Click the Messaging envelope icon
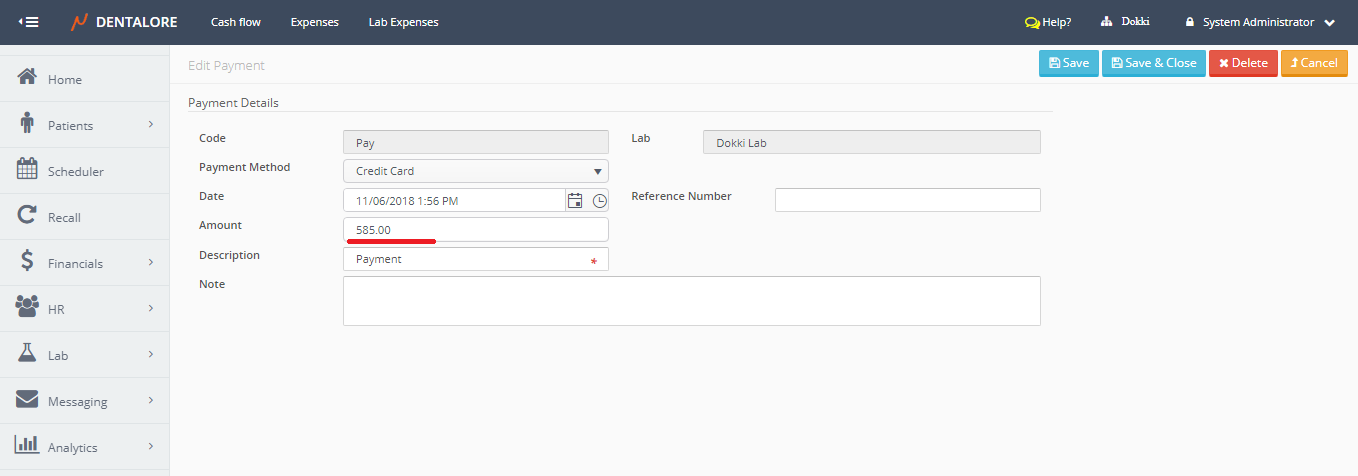This screenshot has width=1358, height=476. point(28,400)
